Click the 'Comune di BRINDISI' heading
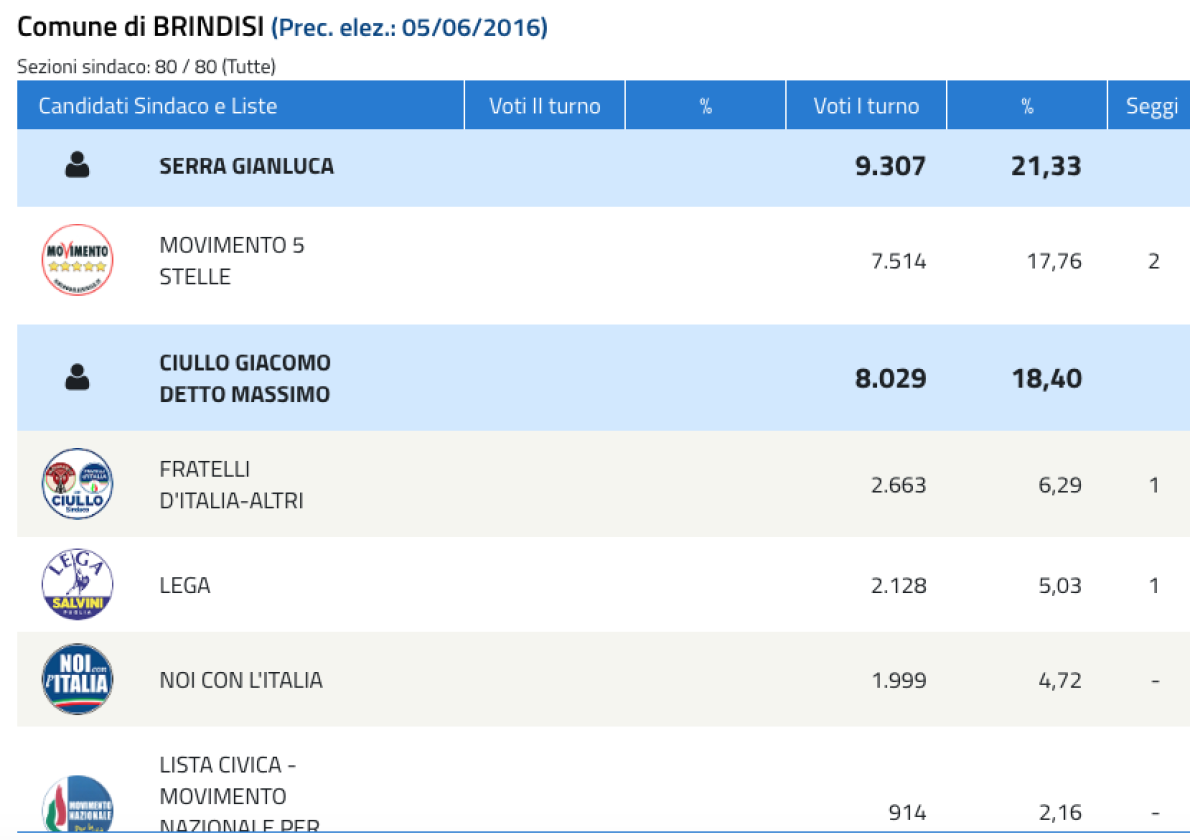Image resolution: width=1190 pixels, height=840 pixels. [x=140, y=27]
